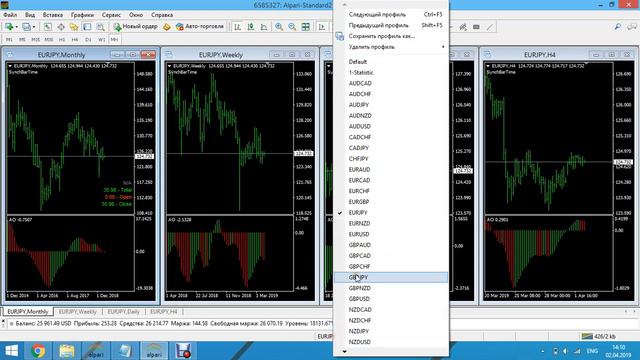Toggle the 'Авто-торговля' button

tap(200, 27)
